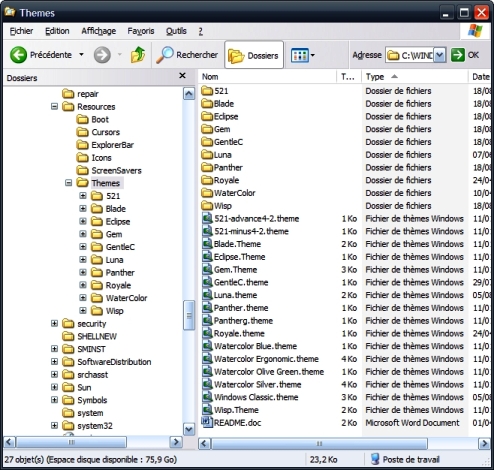Screen dimensions: 494x470
Task: Click the address input field
Action: tap(410, 55)
